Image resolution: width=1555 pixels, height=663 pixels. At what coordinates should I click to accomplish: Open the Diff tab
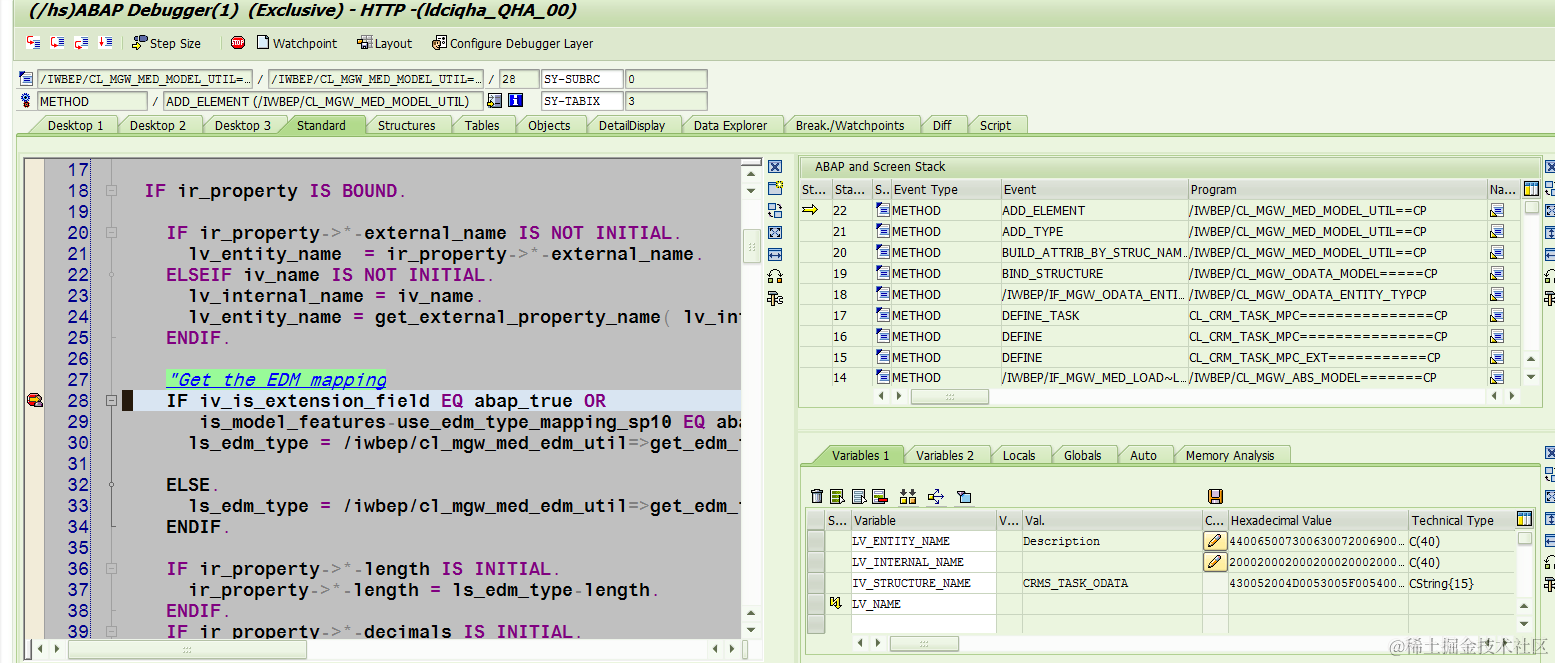click(x=942, y=125)
